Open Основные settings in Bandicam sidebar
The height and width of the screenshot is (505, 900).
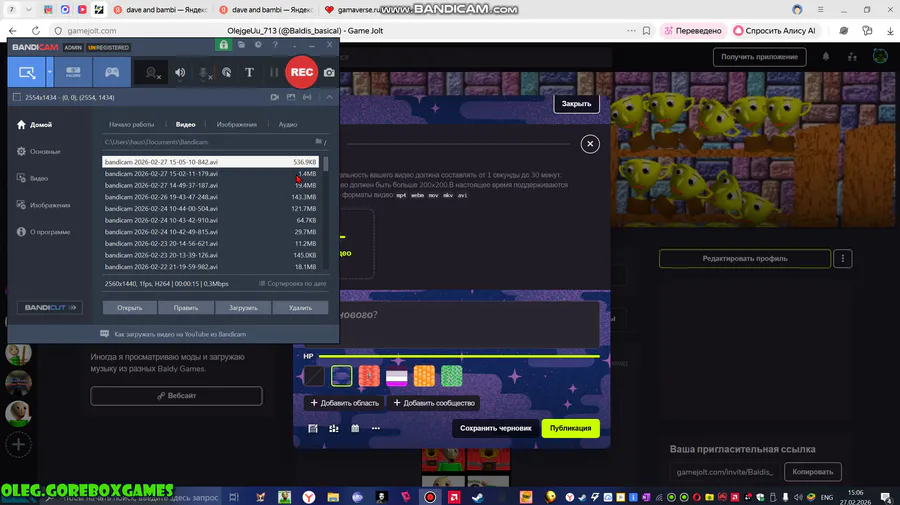click(x=38, y=152)
